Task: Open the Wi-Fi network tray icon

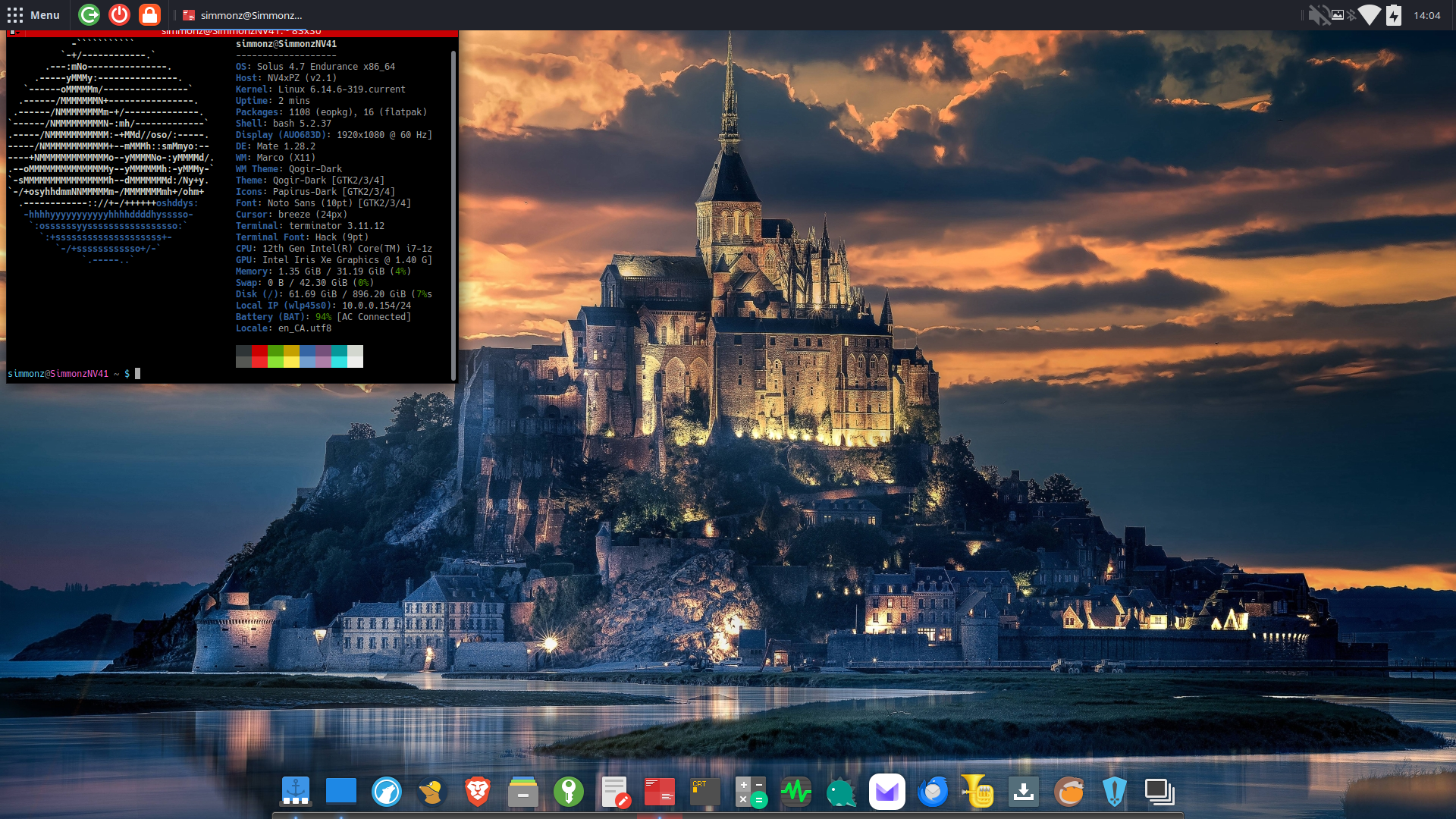Action: 1370,15
